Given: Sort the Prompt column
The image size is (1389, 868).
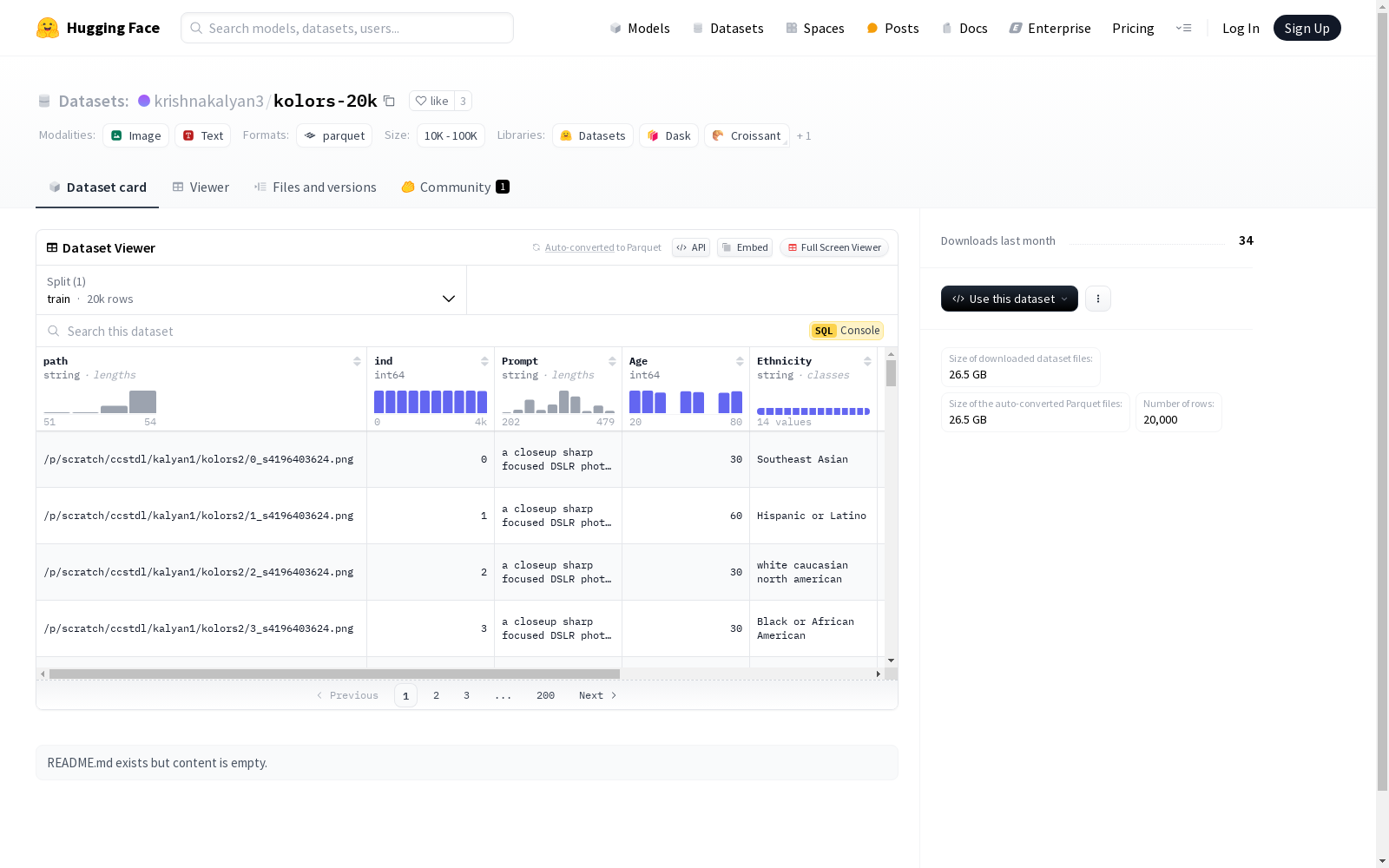Looking at the screenshot, I should [x=612, y=361].
